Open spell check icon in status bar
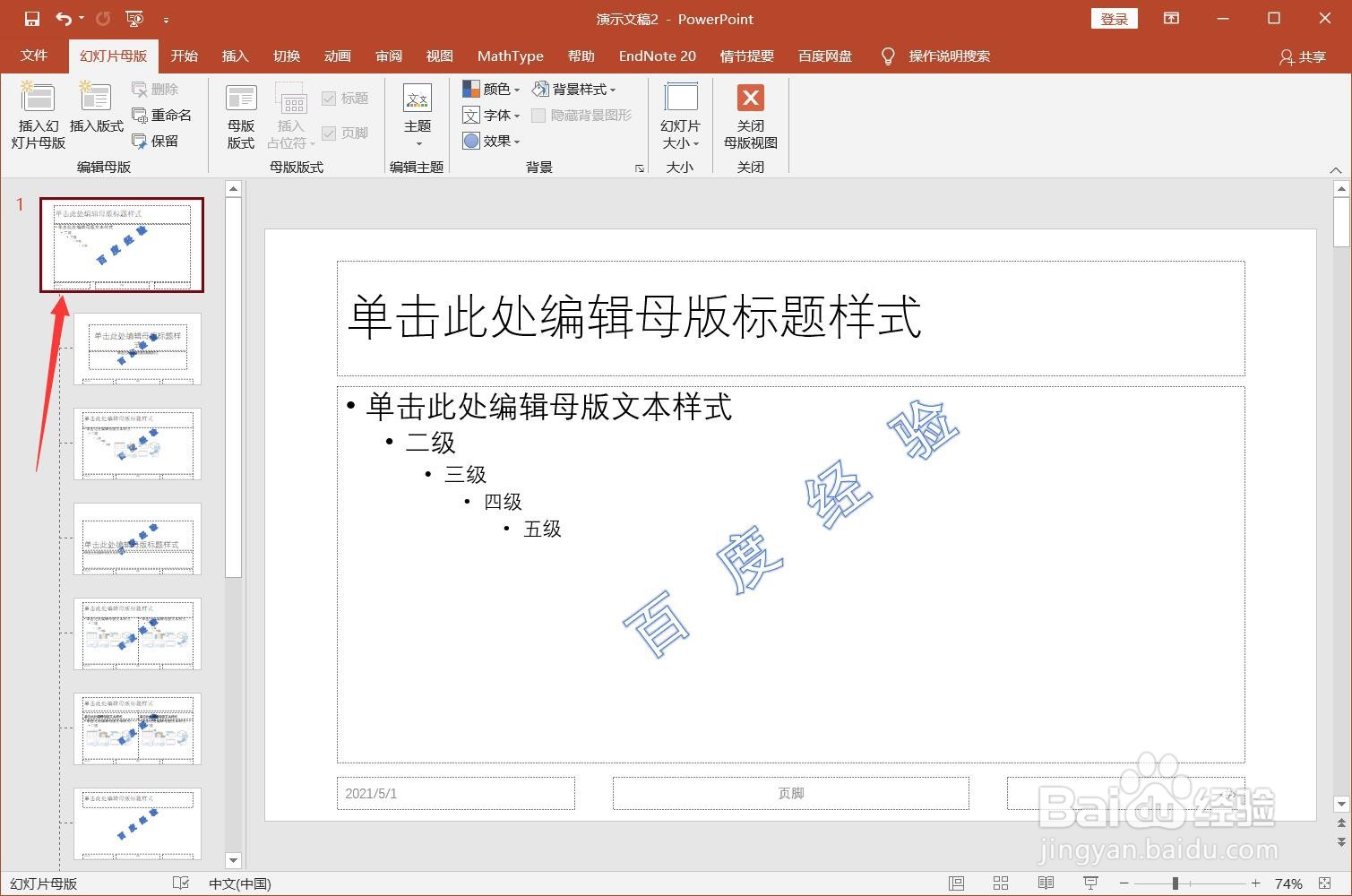Screen dimensions: 1352x896 coord(181,883)
